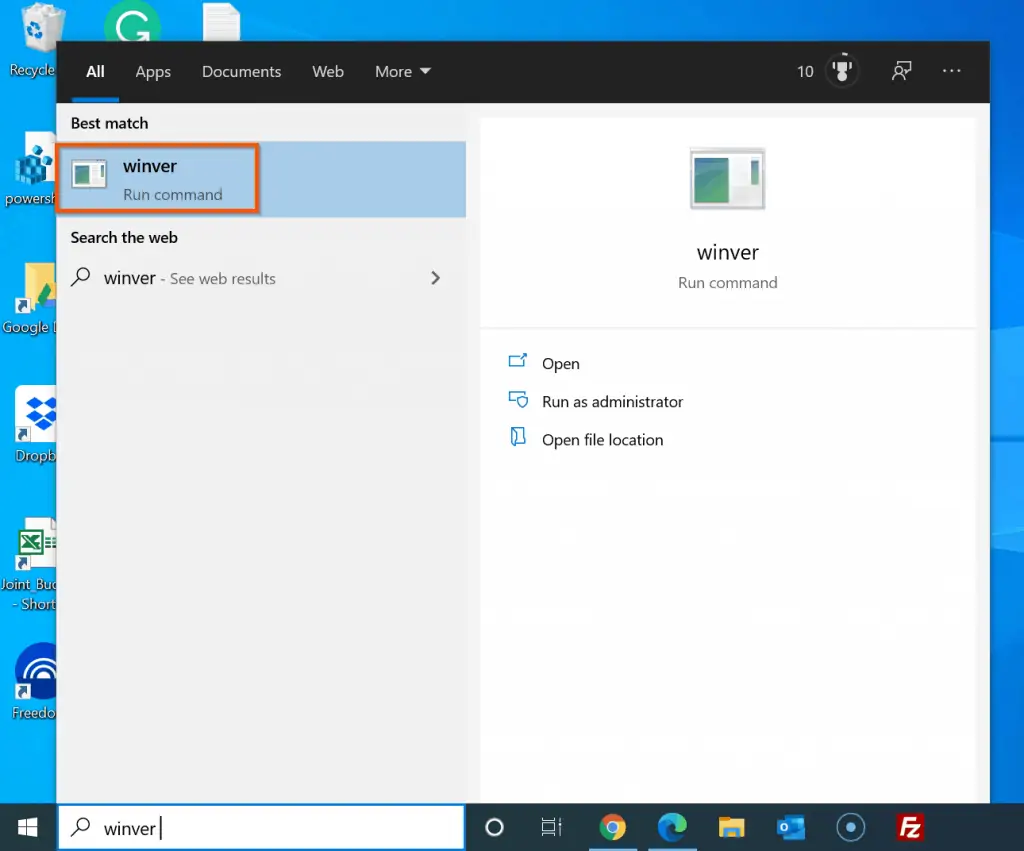Launch FileZilla from the taskbar
Image resolution: width=1024 pixels, height=851 pixels.
[x=910, y=827]
